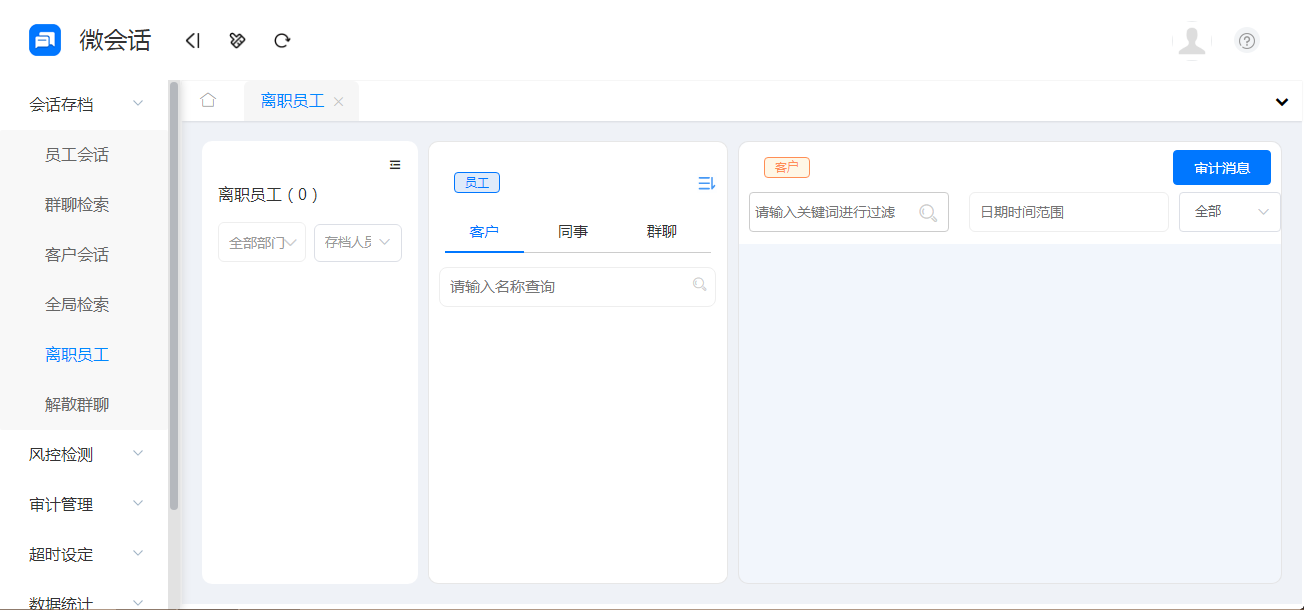Click the 审计消息 button
The width and height of the screenshot is (1304, 610).
1221,167
